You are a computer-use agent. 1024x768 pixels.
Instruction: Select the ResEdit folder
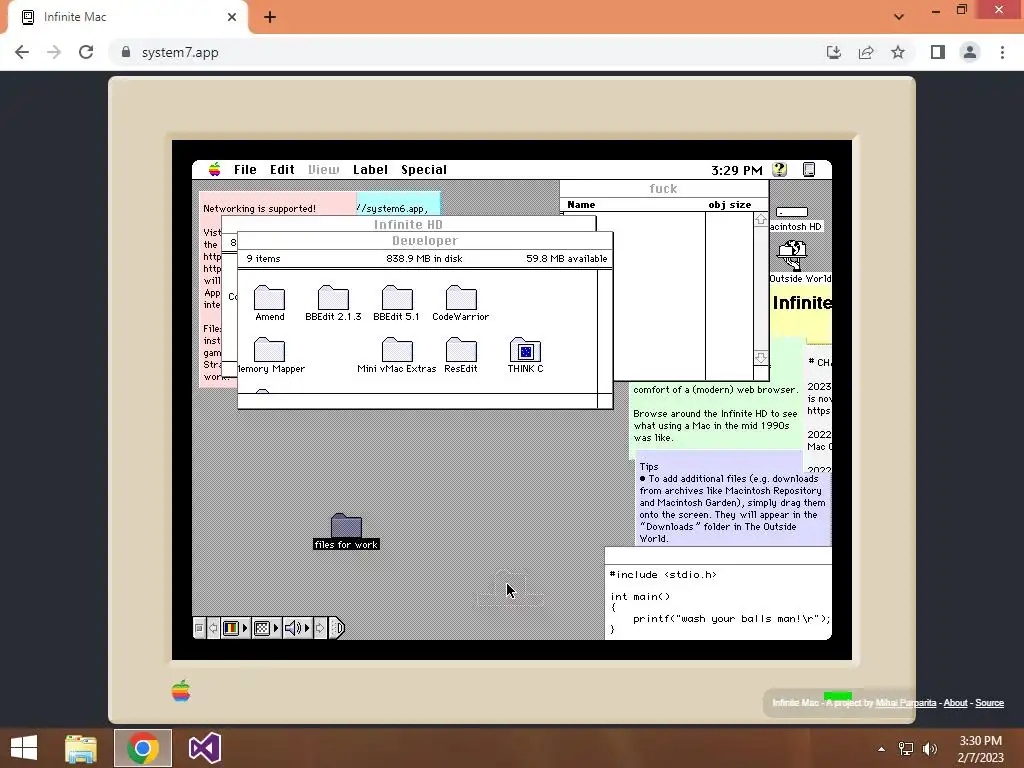click(460, 356)
